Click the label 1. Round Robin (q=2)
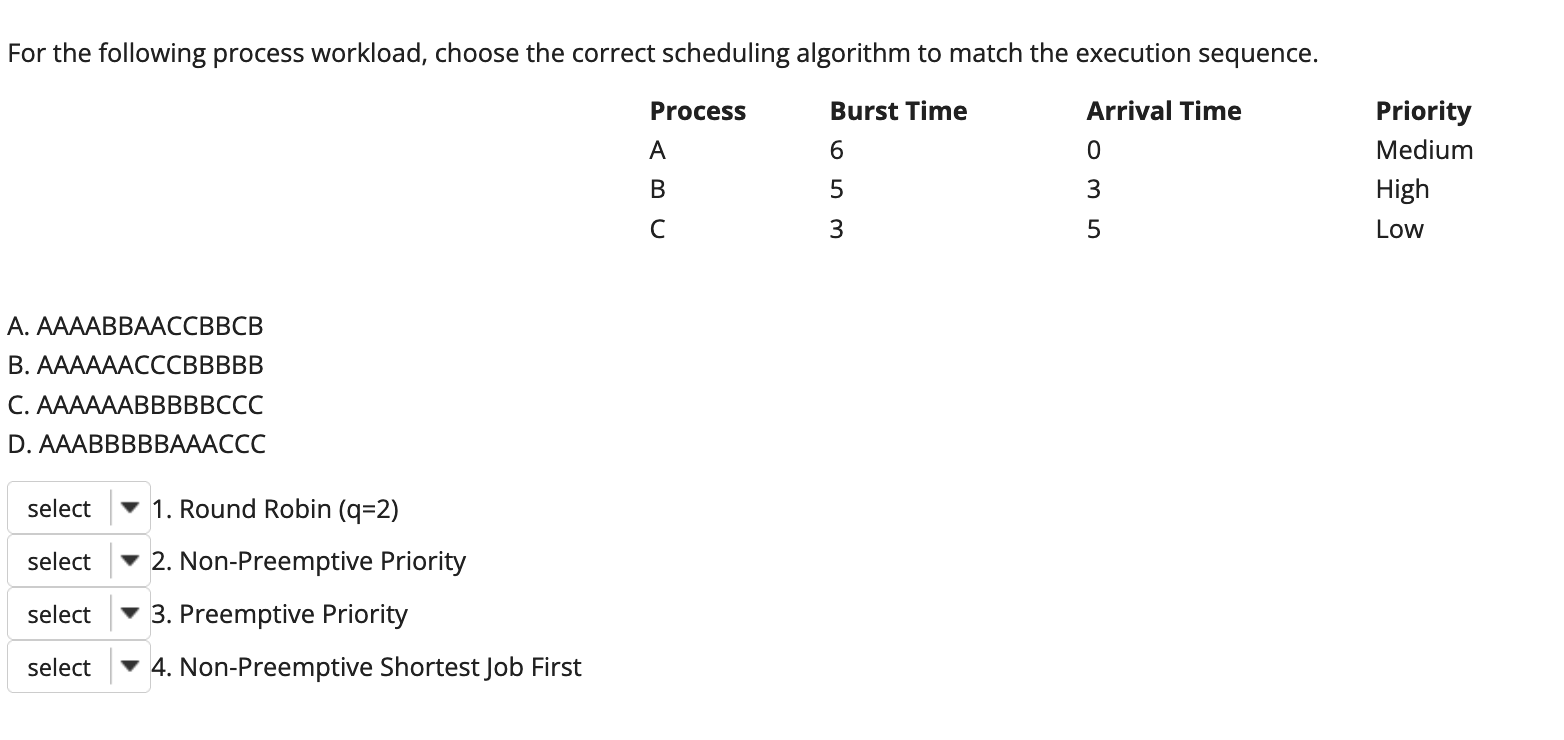 (276, 508)
